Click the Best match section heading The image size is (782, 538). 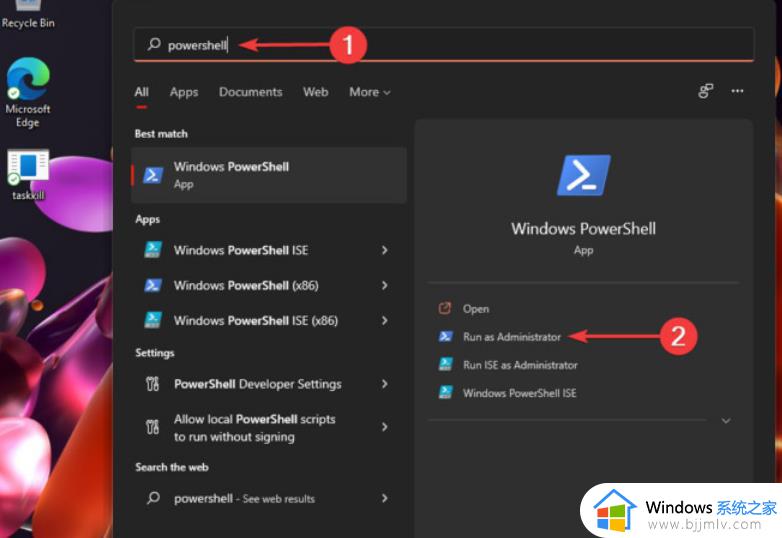(161, 134)
